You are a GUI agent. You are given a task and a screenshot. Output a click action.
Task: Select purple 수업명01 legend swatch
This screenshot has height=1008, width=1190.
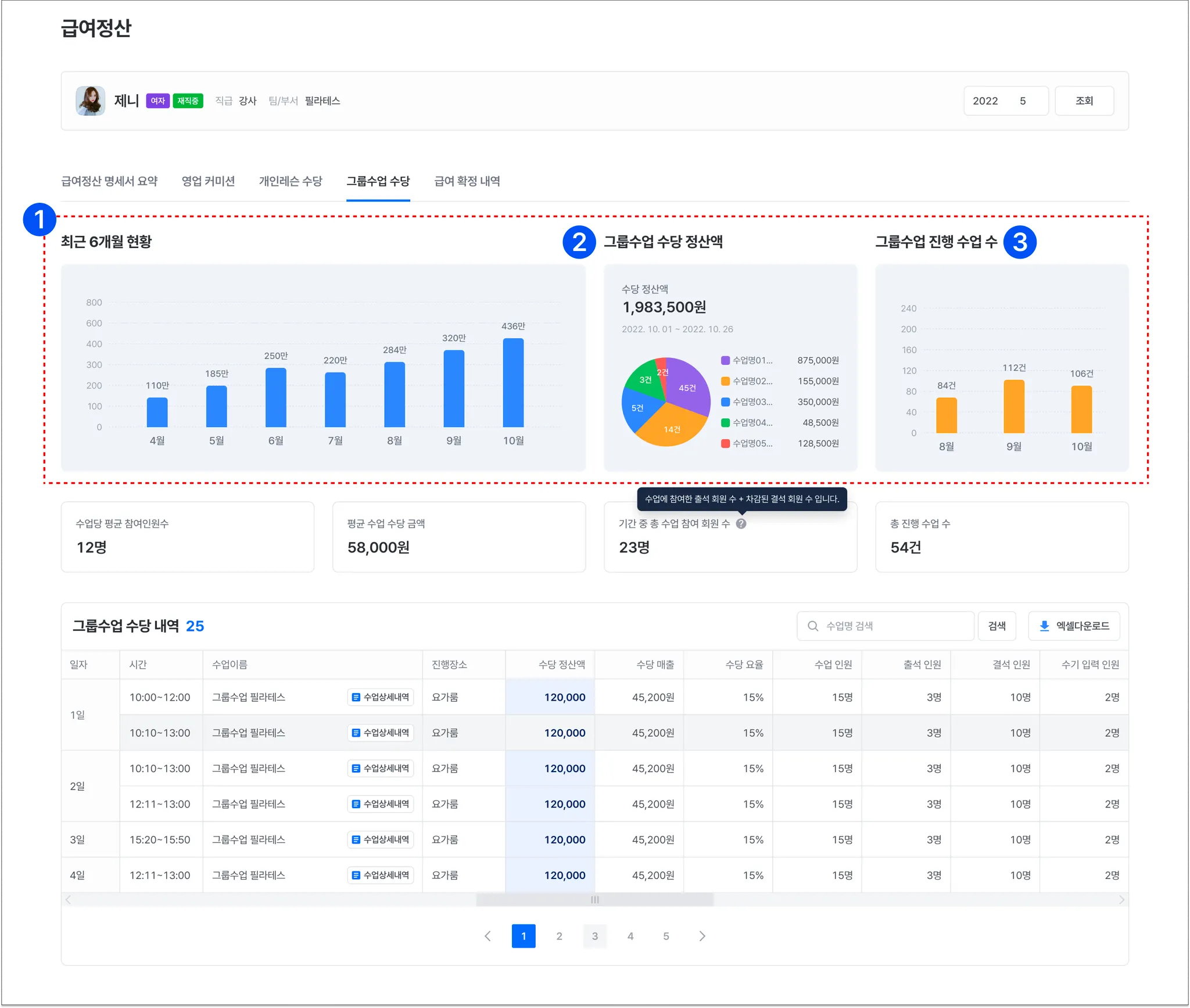[725, 360]
